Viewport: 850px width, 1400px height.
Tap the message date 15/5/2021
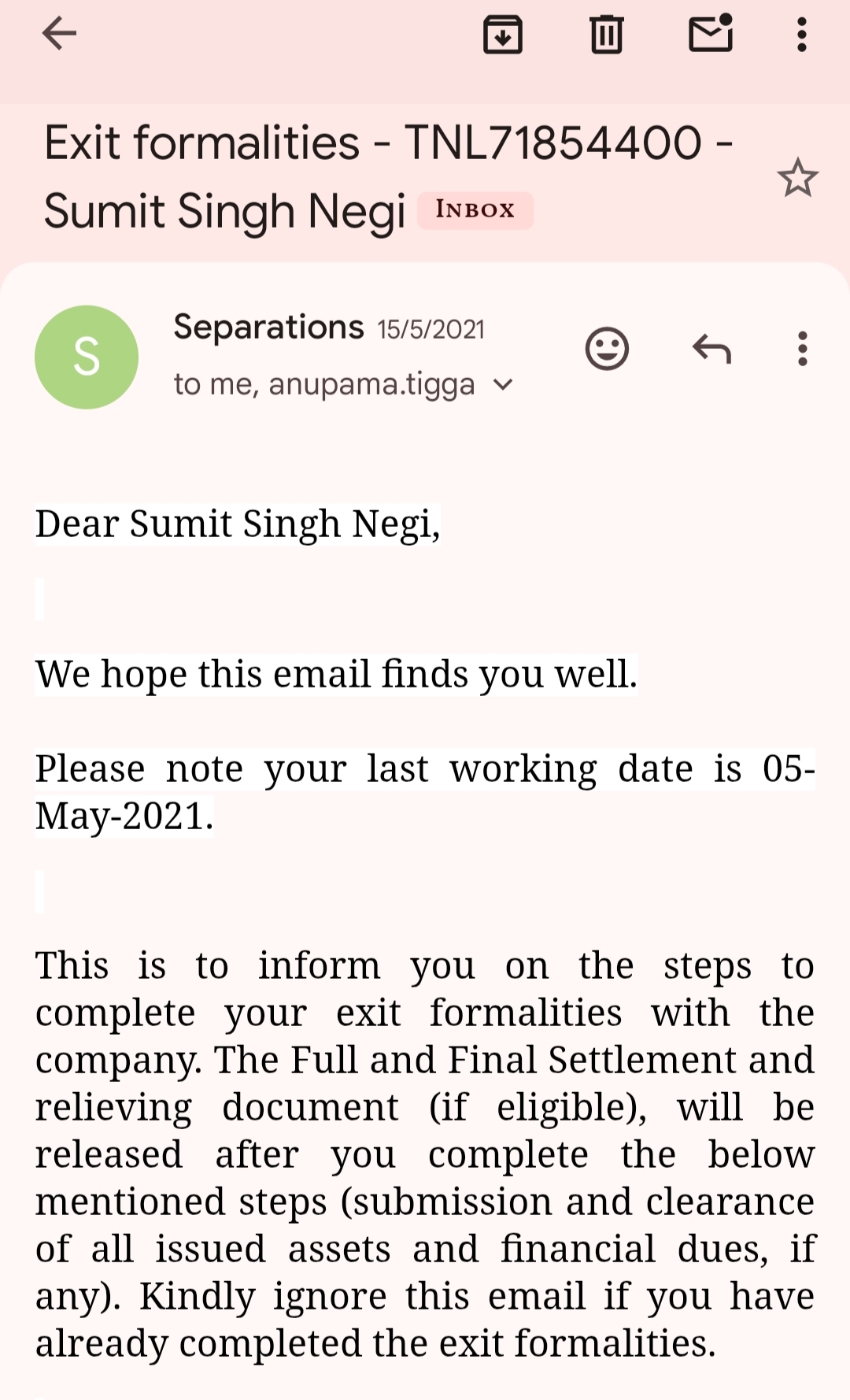coord(431,330)
